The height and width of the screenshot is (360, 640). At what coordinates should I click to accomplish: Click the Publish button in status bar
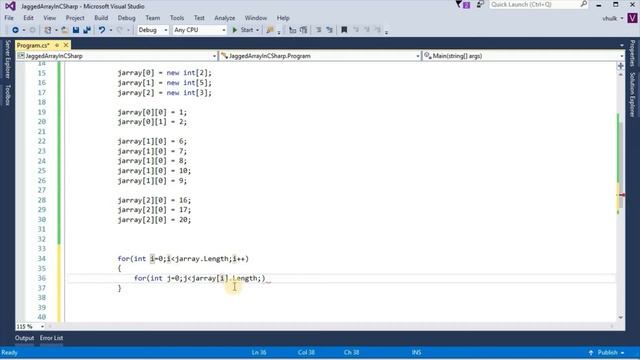pos(607,353)
